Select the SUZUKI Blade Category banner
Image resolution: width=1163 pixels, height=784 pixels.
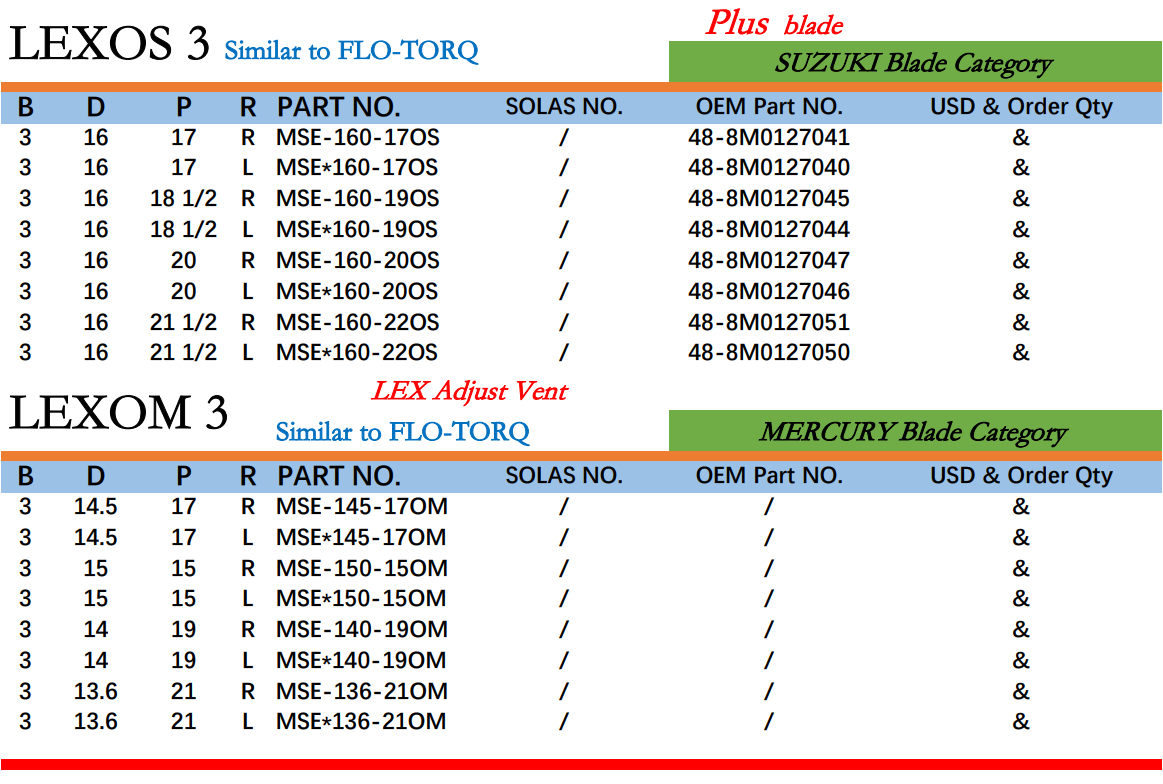click(x=915, y=62)
